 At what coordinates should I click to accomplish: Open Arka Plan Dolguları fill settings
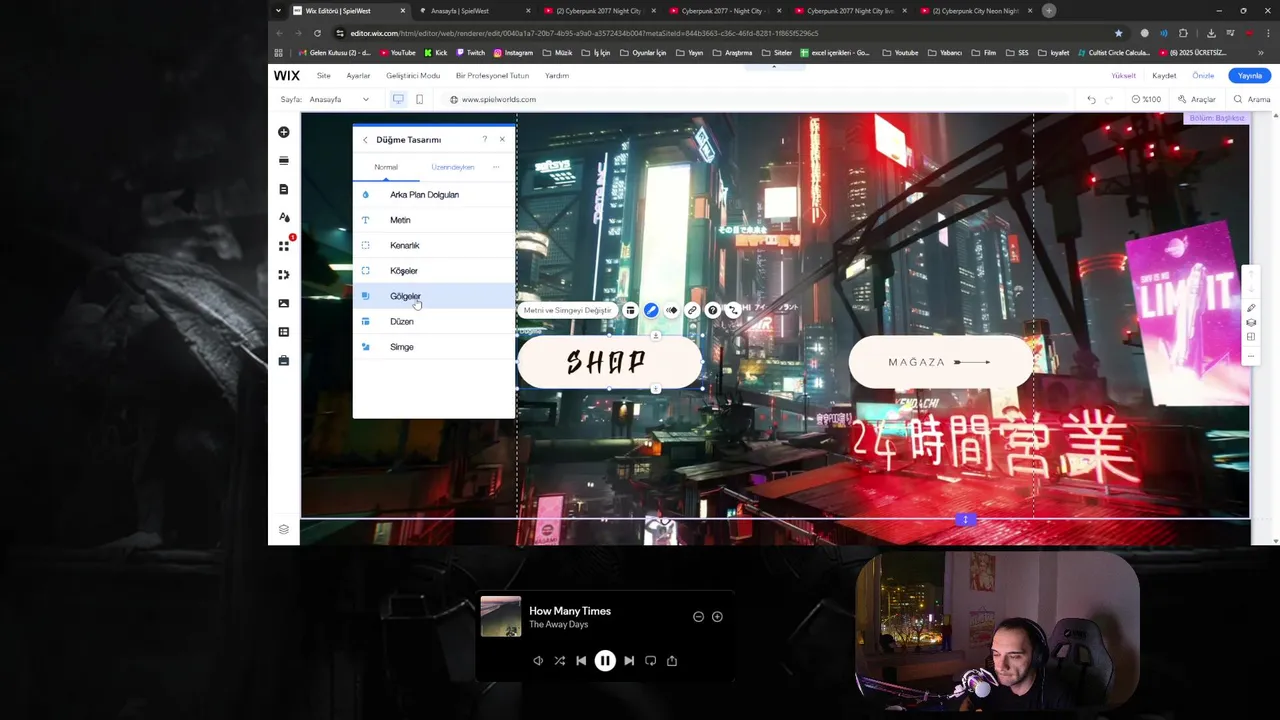pos(434,195)
